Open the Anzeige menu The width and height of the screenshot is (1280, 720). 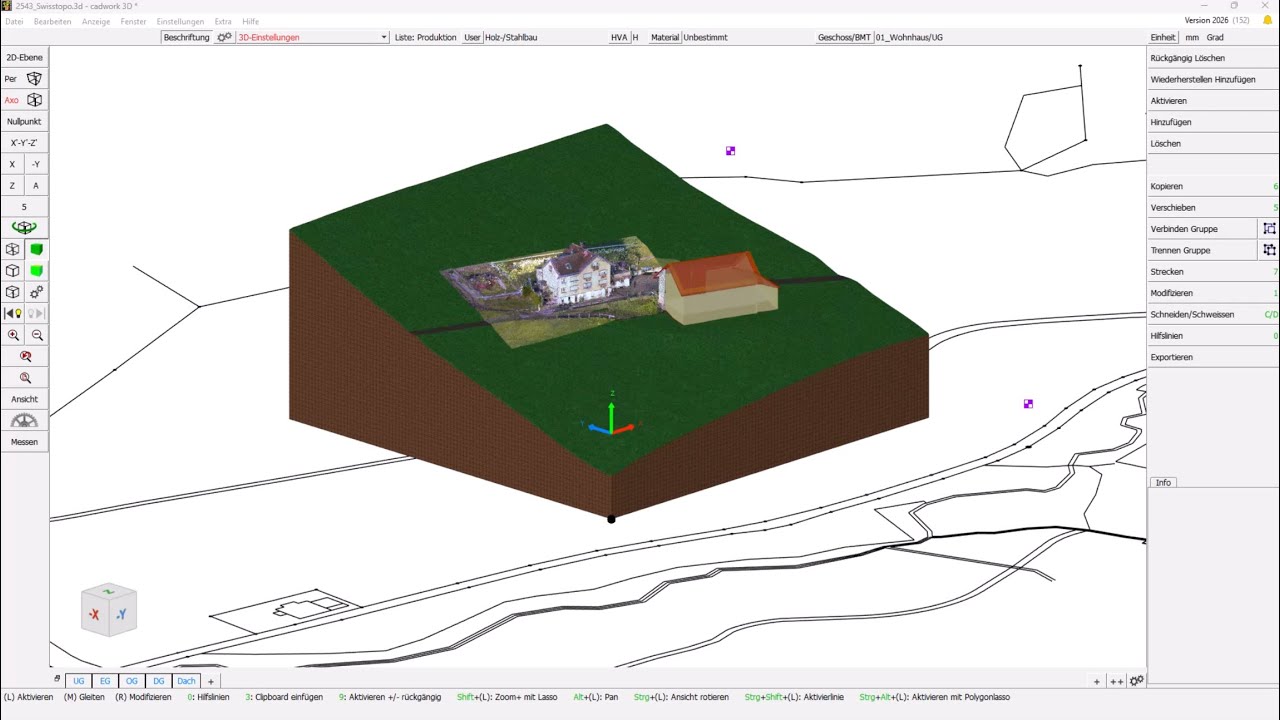coord(96,21)
